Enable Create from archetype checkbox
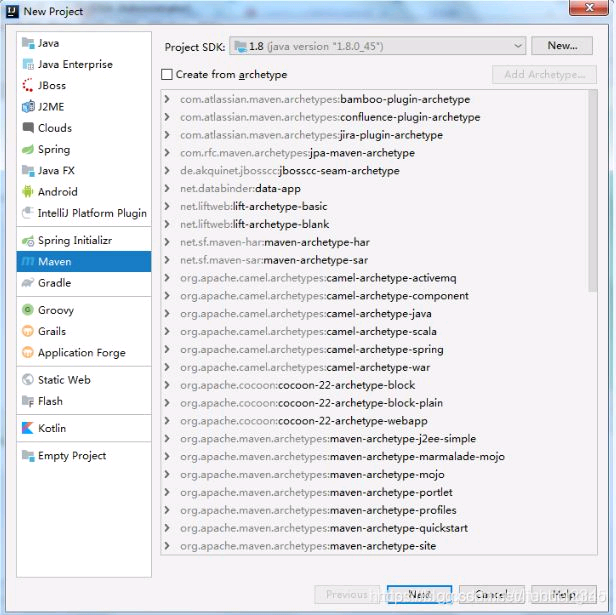Image resolution: width=616 pixels, height=615 pixels. [167, 74]
